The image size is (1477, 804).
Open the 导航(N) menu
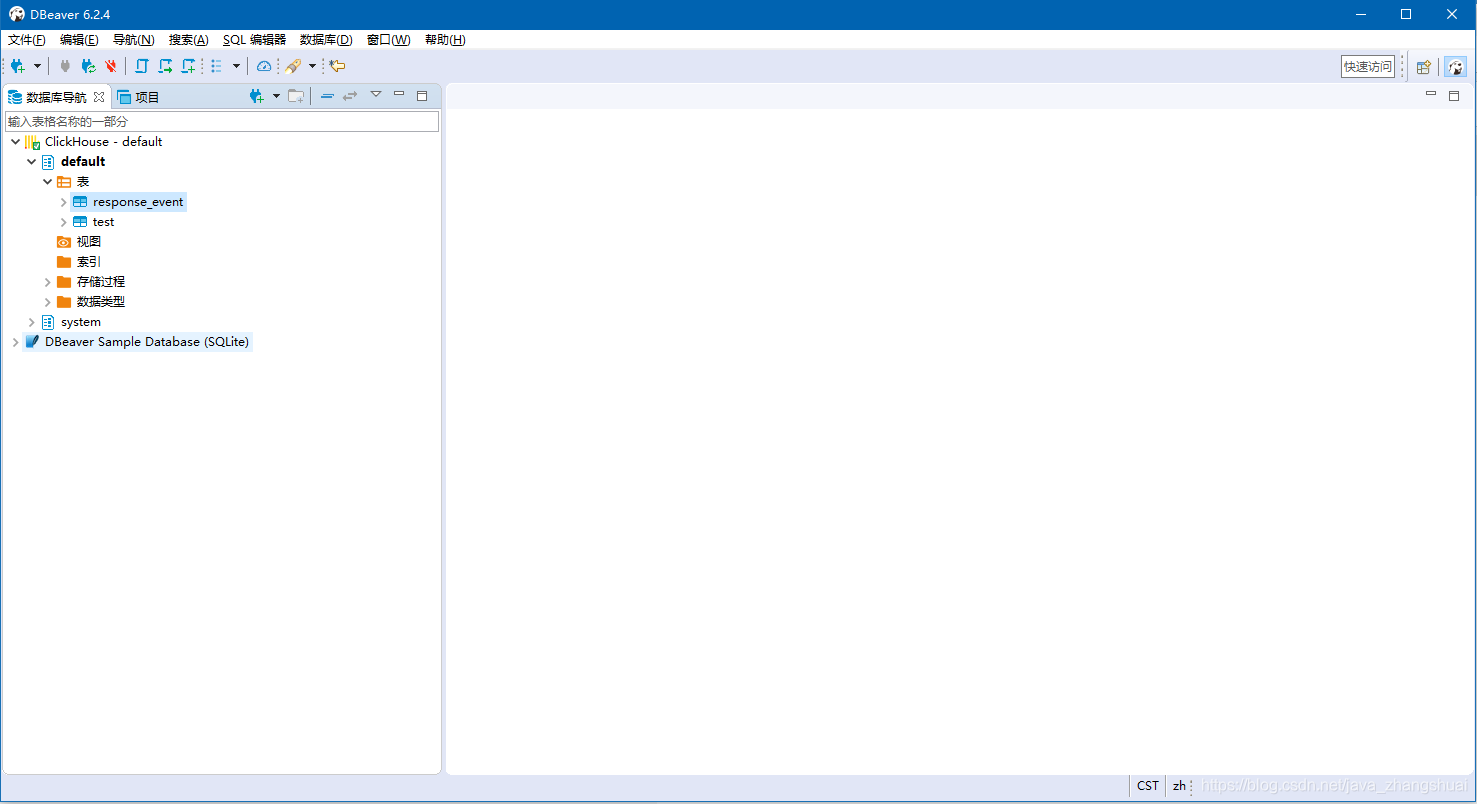134,40
